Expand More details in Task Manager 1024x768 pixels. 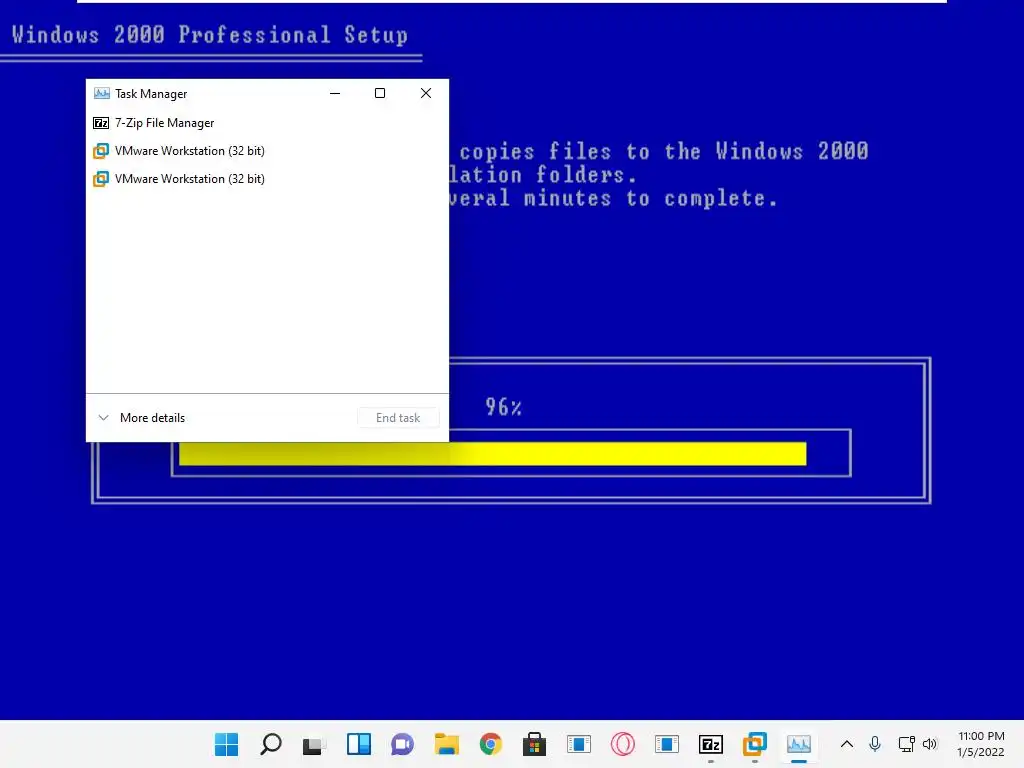tap(142, 418)
